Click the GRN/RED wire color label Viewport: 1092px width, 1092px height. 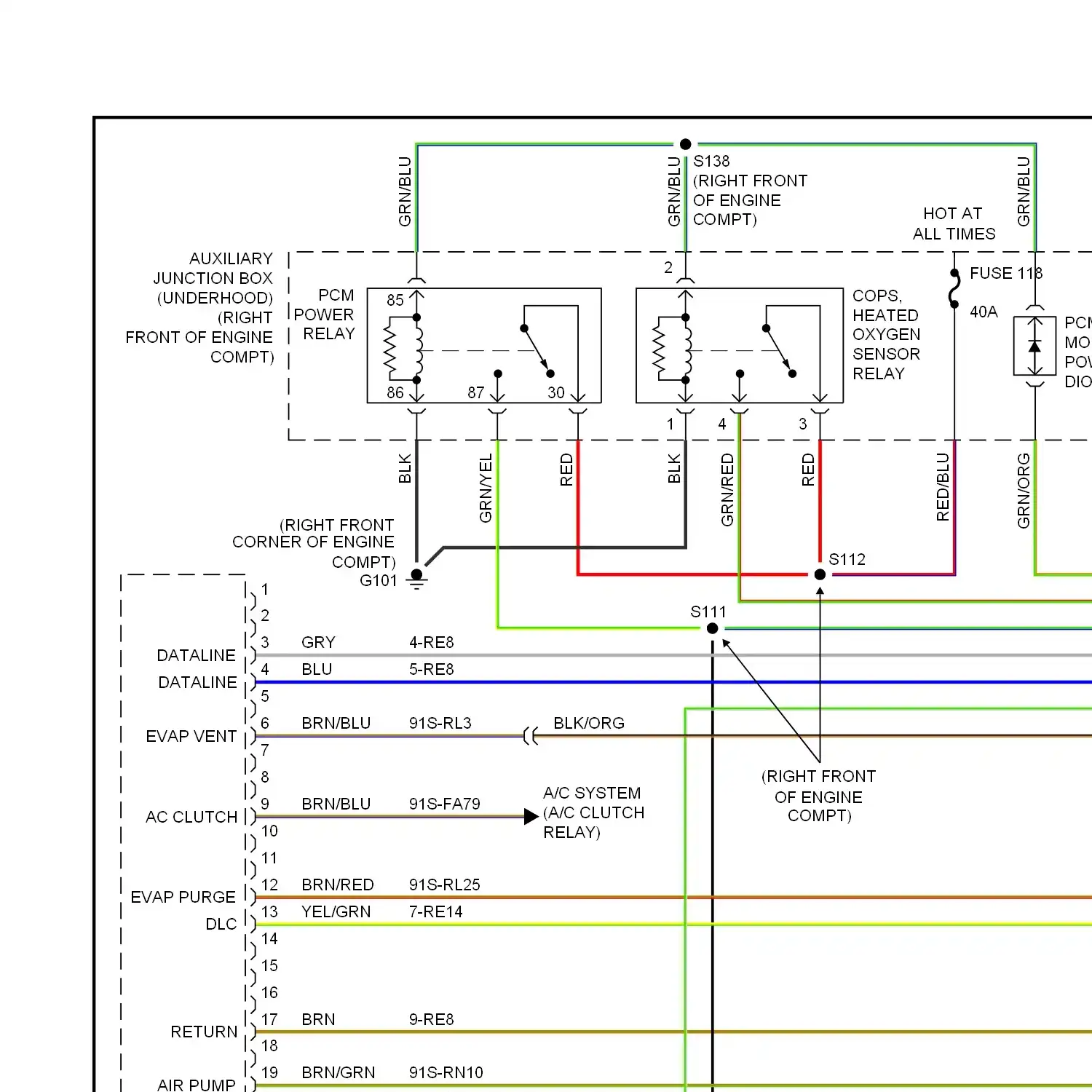(x=727, y=489)
